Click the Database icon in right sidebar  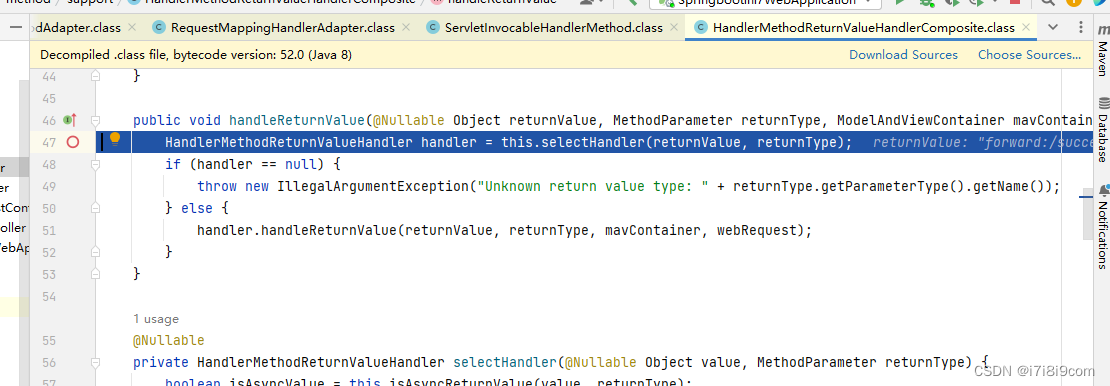click(1103, 104)
